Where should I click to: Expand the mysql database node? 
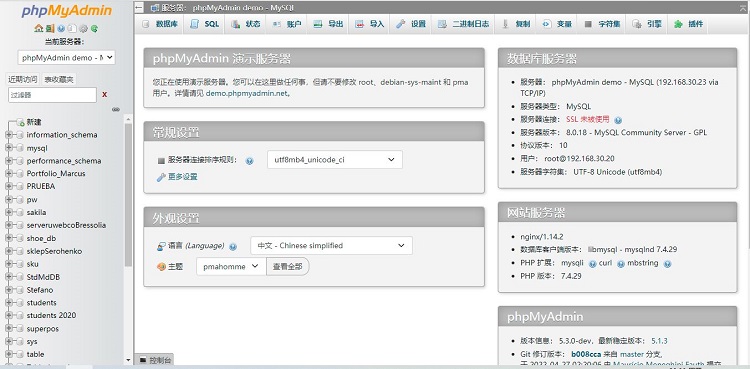[x=9, y=148]
